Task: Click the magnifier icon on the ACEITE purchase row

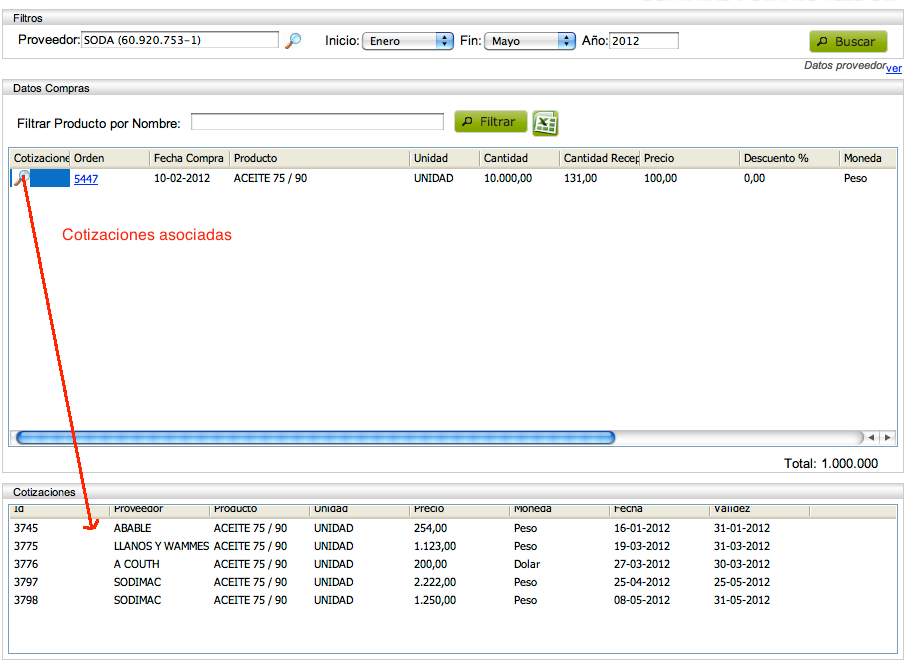Action: pyautogui.click(x=22, y=177)
